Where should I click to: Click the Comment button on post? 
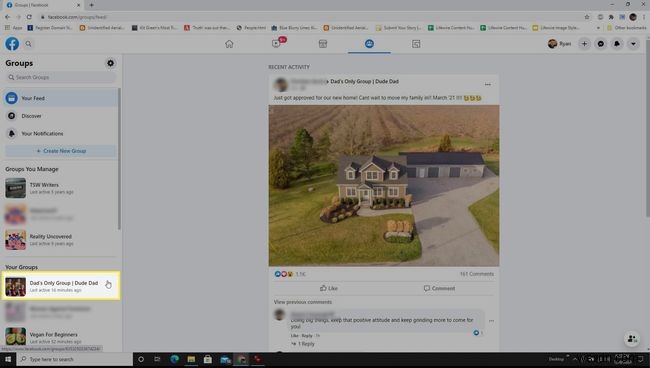[x=439, y=288]
